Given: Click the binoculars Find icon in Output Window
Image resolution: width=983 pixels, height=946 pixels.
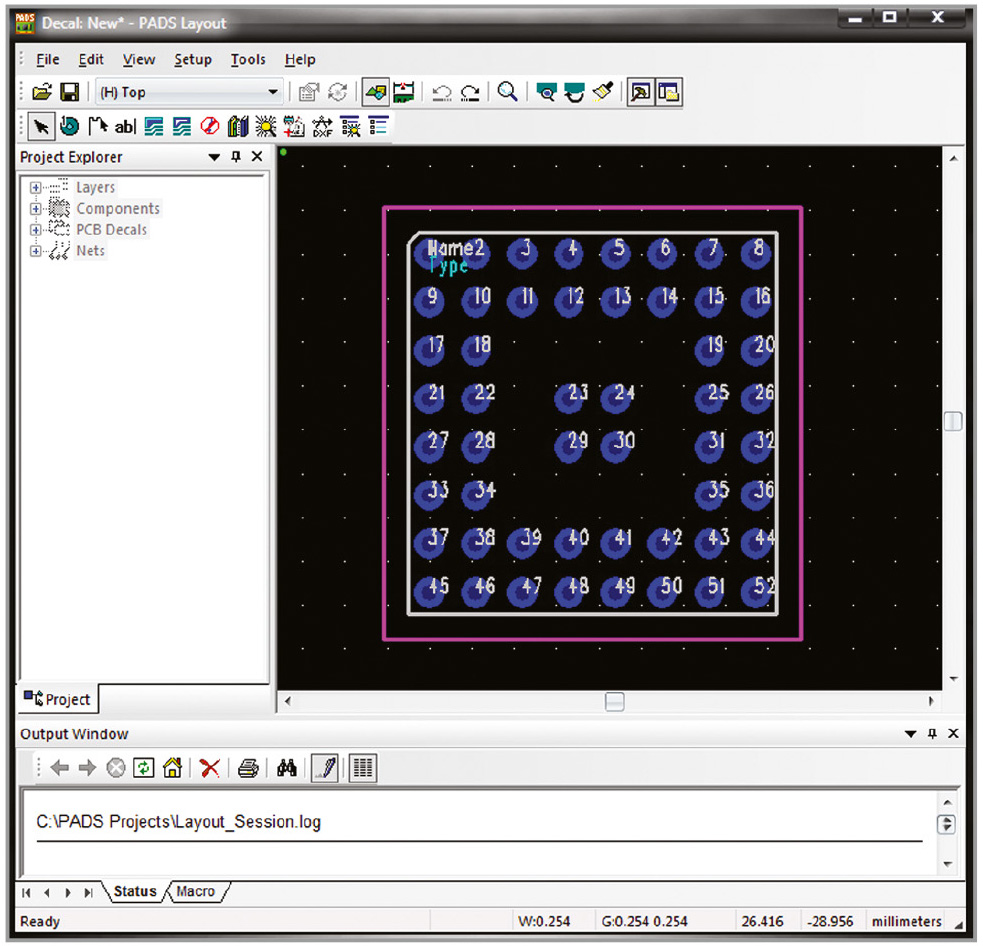Looking at the screenshot, I should 287,768.
